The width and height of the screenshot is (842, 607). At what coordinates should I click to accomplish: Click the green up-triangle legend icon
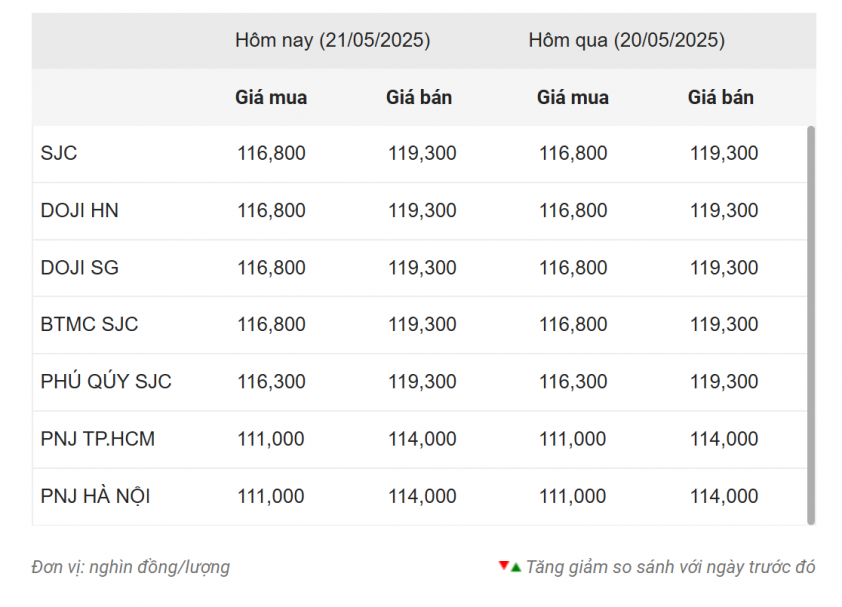pos(516,567)
